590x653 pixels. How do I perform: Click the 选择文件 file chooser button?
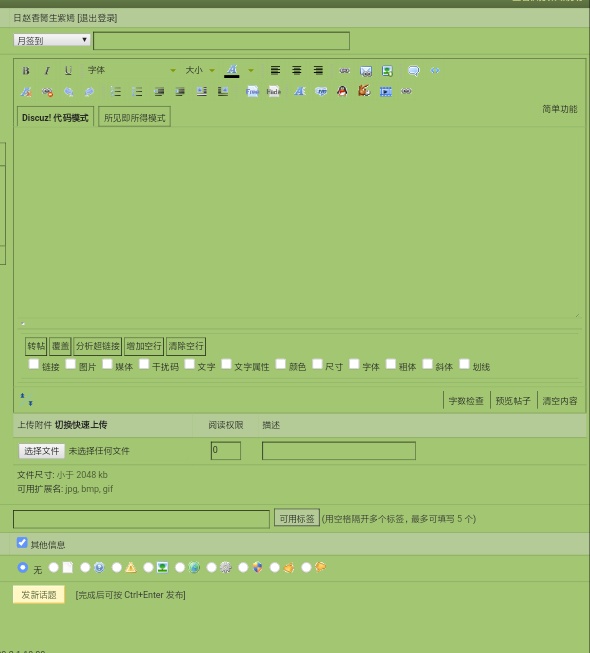click(x=42, y=451)
